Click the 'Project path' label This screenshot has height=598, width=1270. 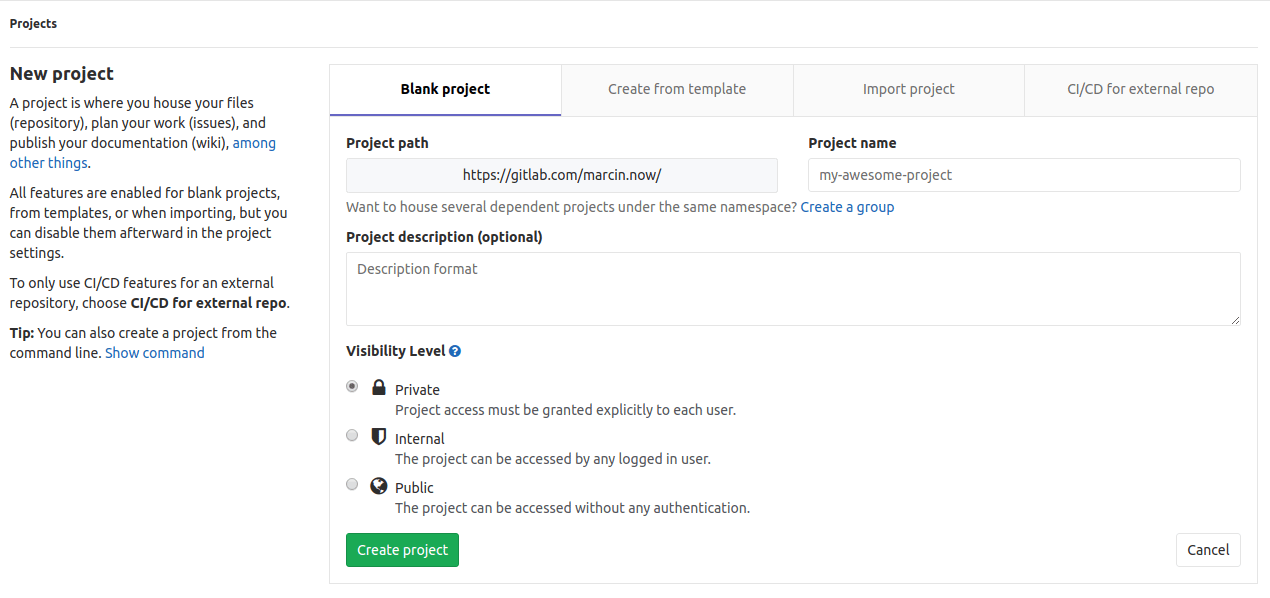(x=387, y=143)
